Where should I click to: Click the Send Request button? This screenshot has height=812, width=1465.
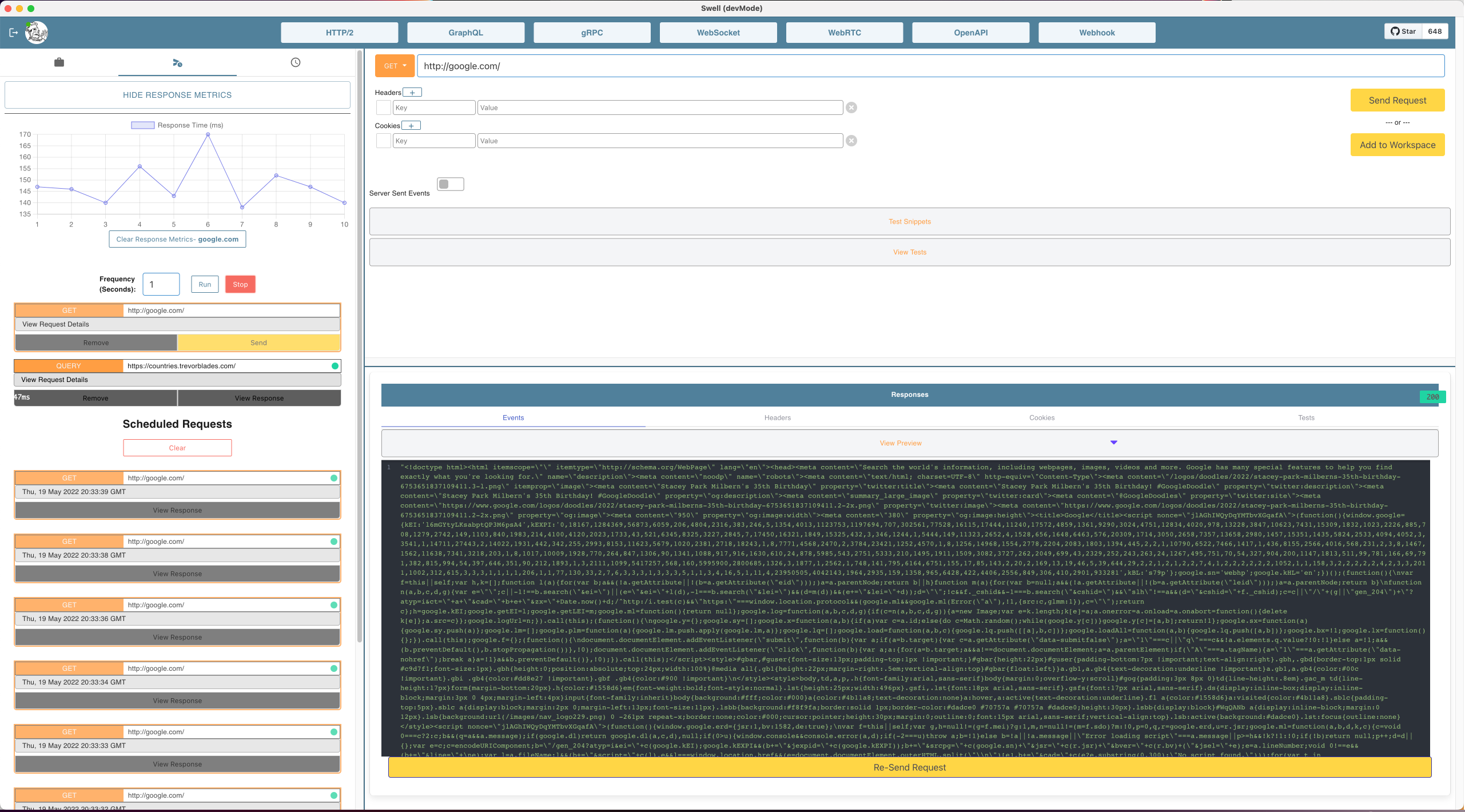pos(1397,101)
